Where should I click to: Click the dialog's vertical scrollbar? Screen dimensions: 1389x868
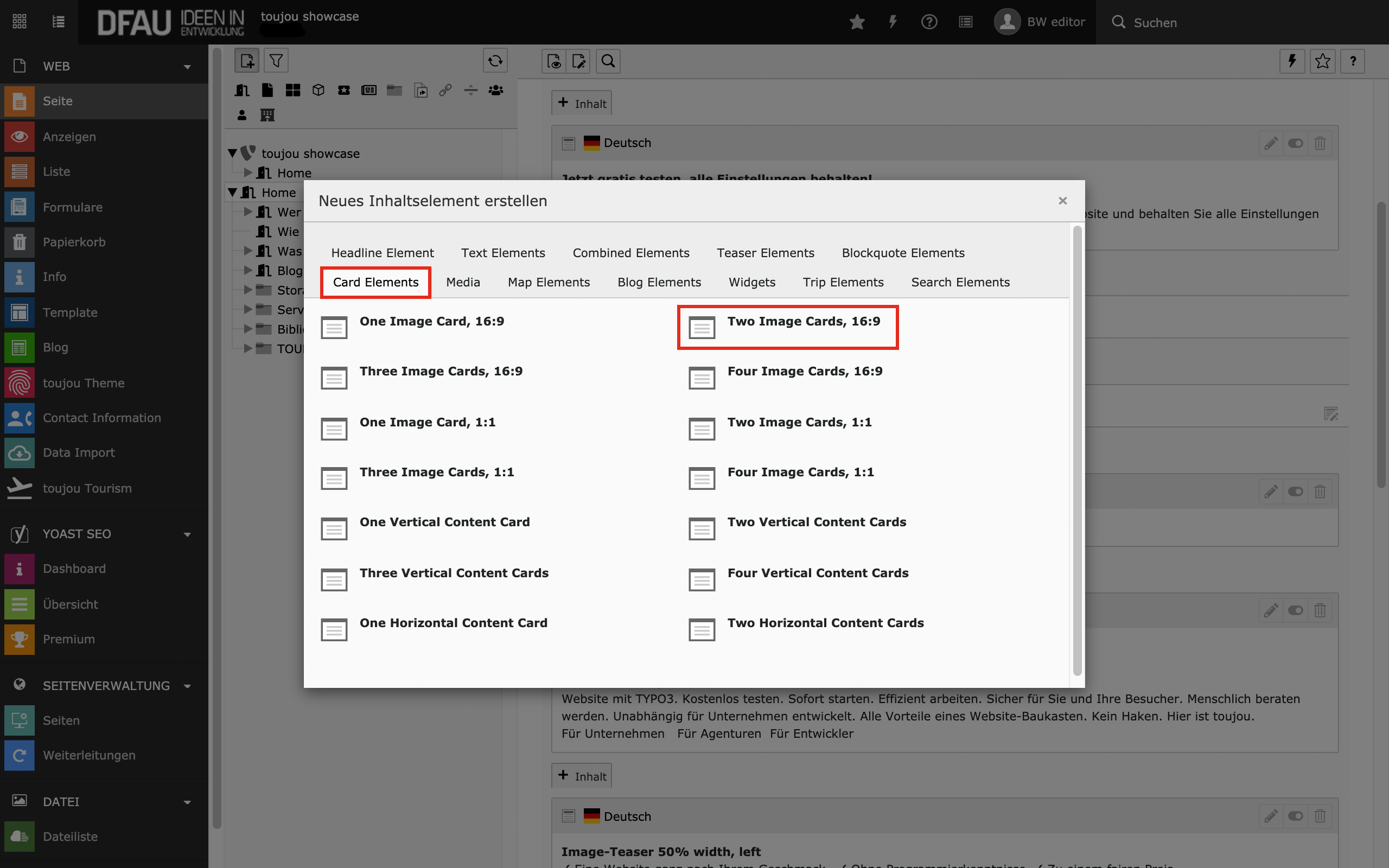point(1077,451)
